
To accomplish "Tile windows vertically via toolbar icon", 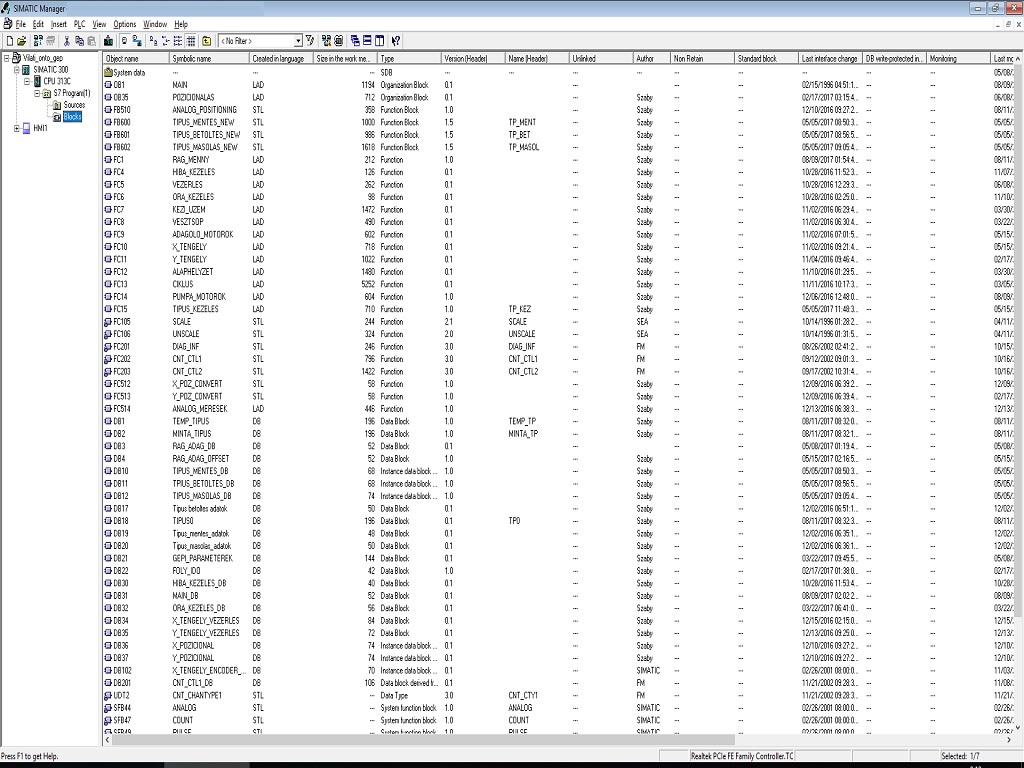I will click(379, 40).
